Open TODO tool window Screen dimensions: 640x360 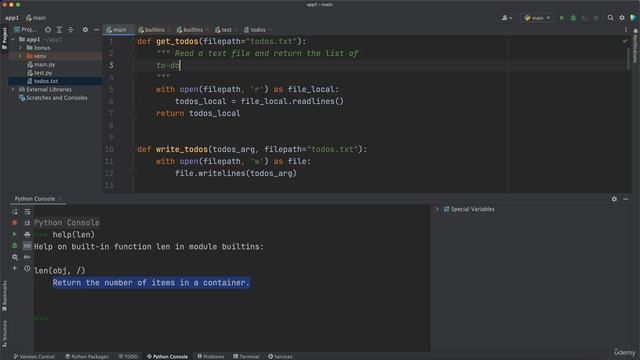128,356
